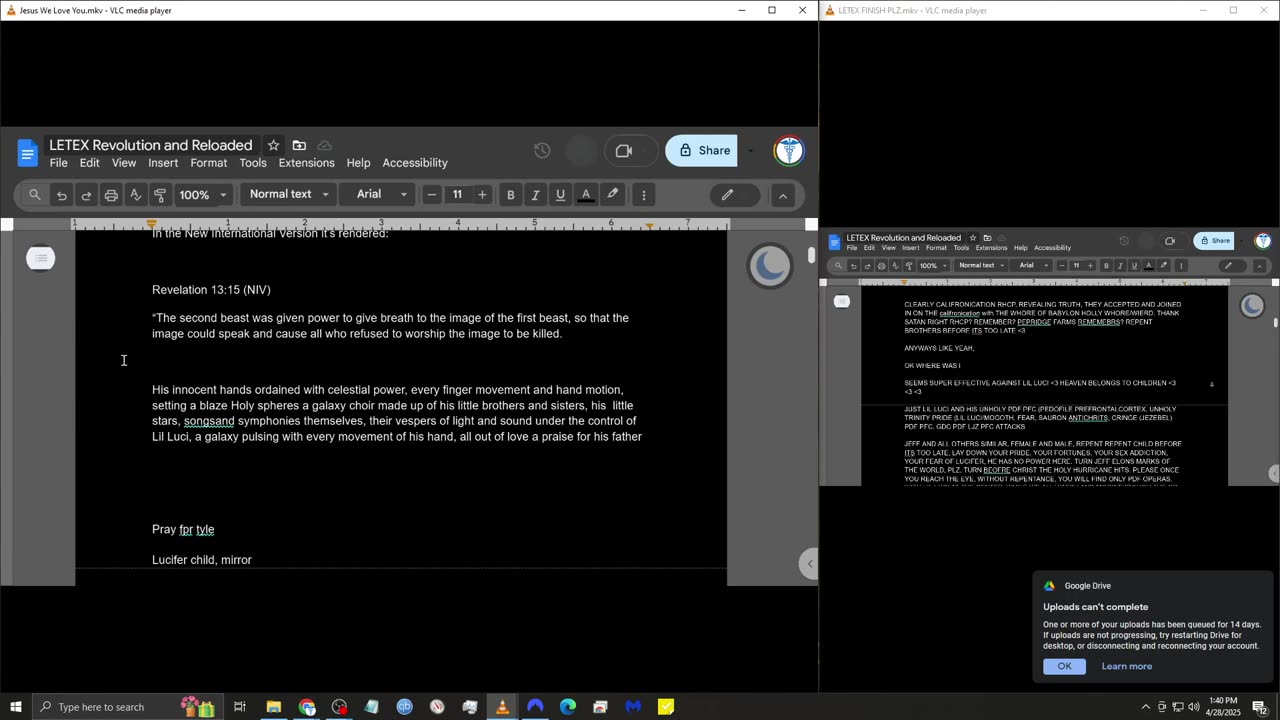The image size is (1280, 720).
Task: Open the Insert menu
Action: coord(163,163)
